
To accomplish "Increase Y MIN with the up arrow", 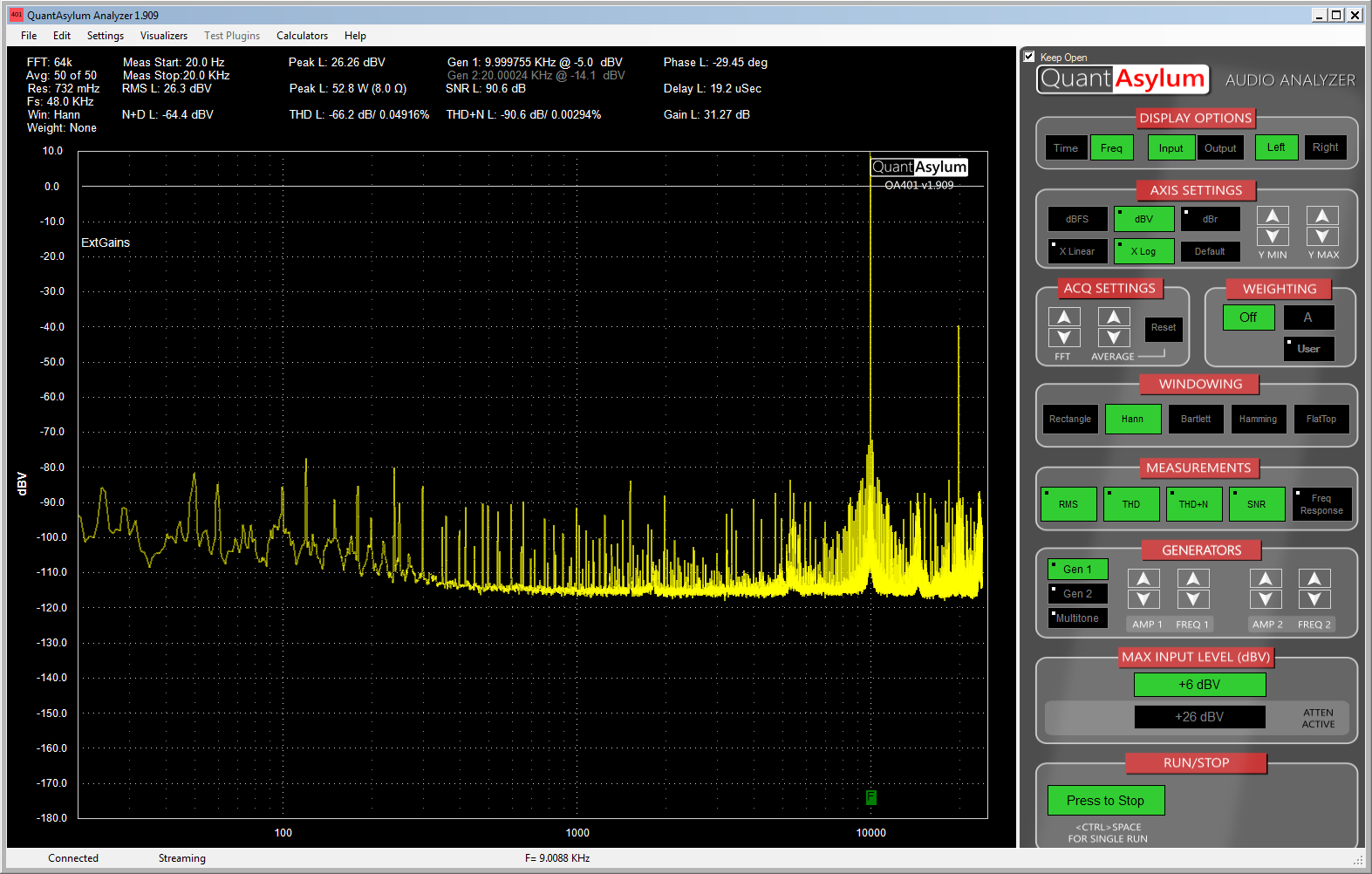I will tap(1273, 215).
